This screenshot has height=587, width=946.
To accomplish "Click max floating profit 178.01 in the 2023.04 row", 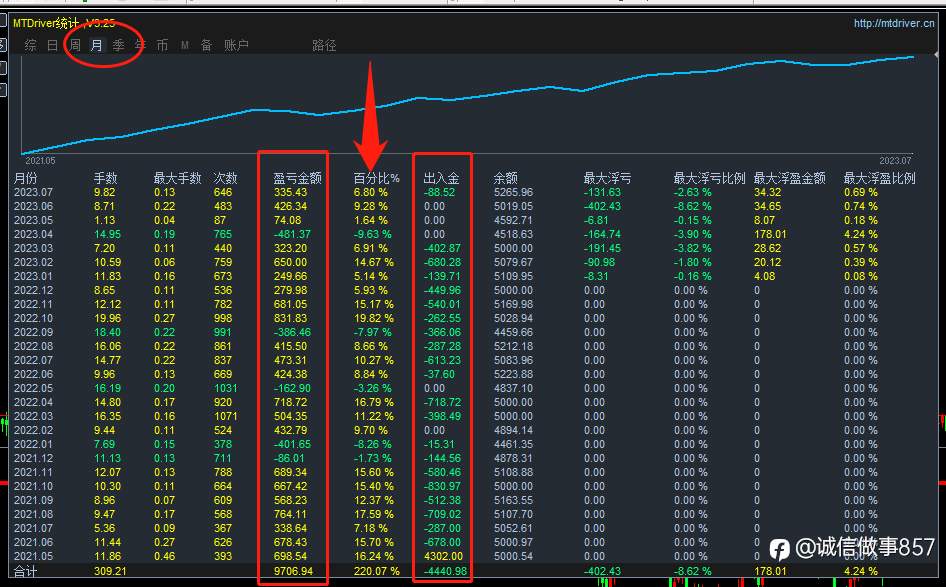I will point(770,235).
